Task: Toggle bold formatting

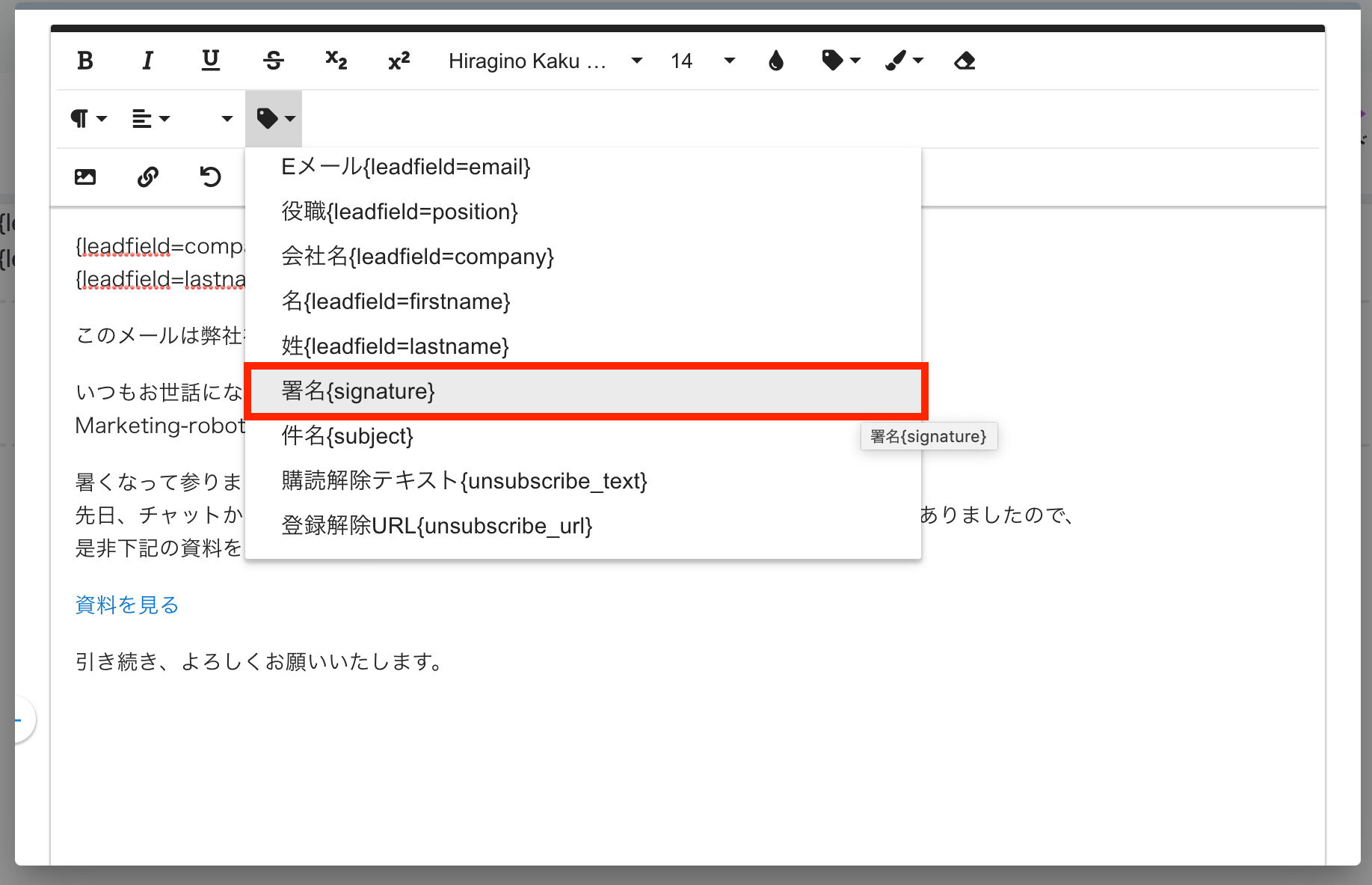Action: coord(85,61)
